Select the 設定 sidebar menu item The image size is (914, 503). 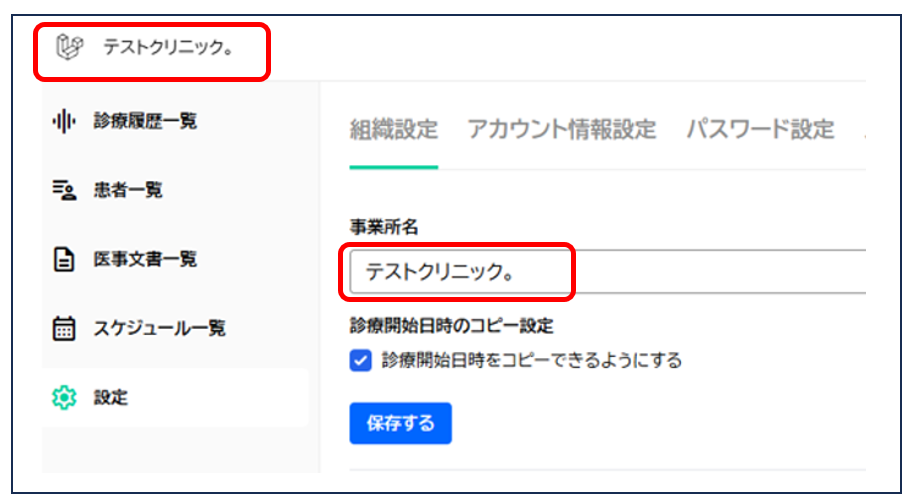(111, 398)
